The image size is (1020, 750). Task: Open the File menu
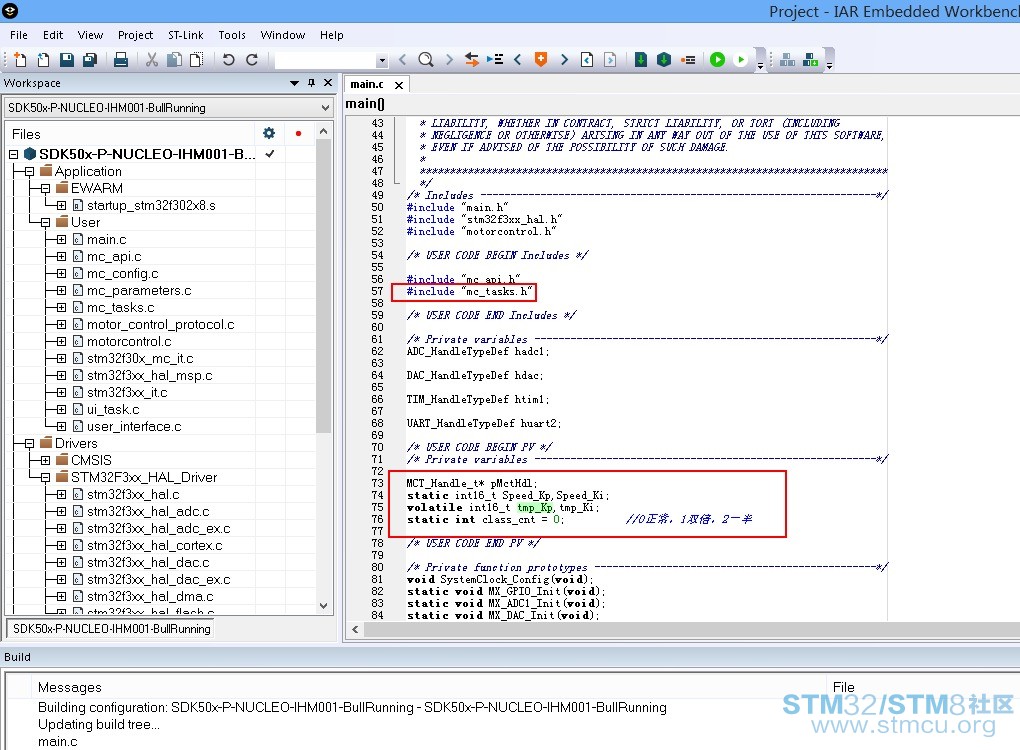click(x=19, y=35)
